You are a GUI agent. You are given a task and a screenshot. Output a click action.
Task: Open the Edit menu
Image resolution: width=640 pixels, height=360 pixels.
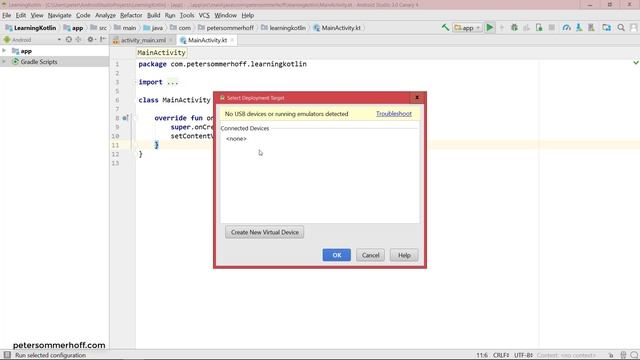[21, 15]
